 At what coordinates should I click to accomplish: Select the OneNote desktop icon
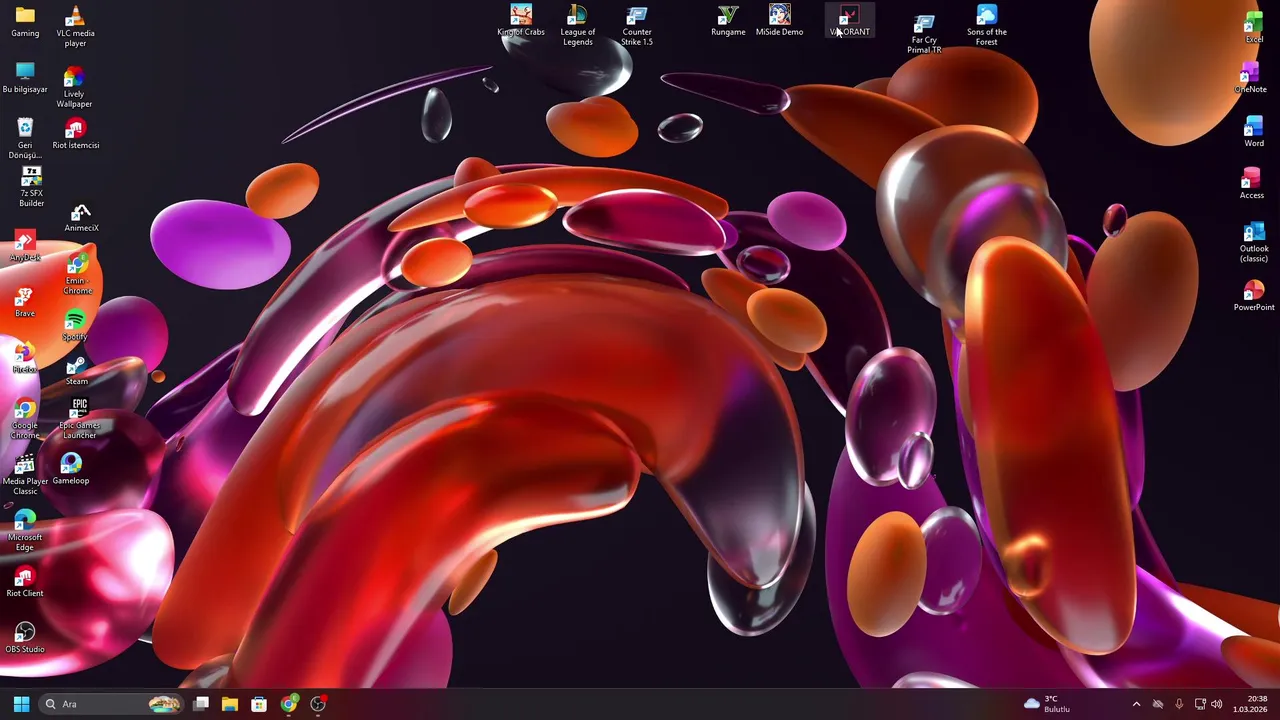1250,78
